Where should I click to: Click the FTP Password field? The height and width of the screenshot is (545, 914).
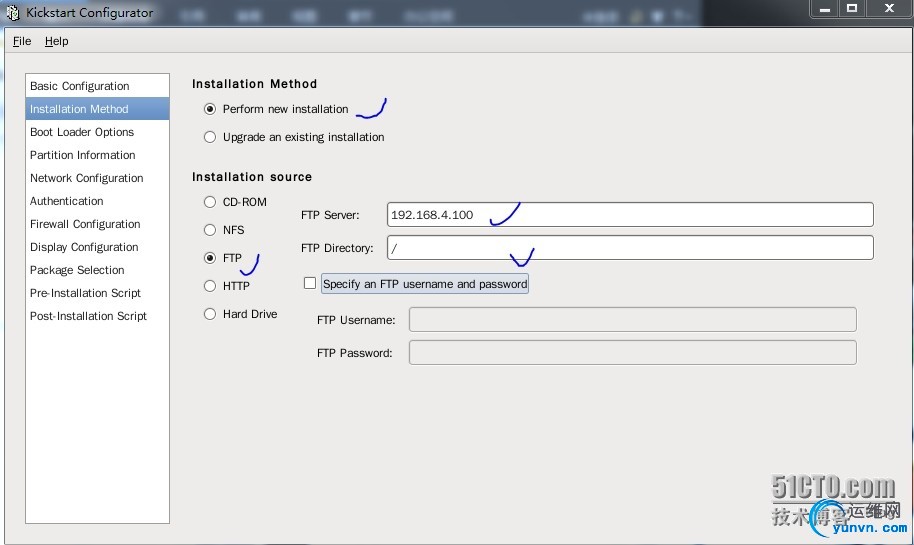[x=632, y=353]
